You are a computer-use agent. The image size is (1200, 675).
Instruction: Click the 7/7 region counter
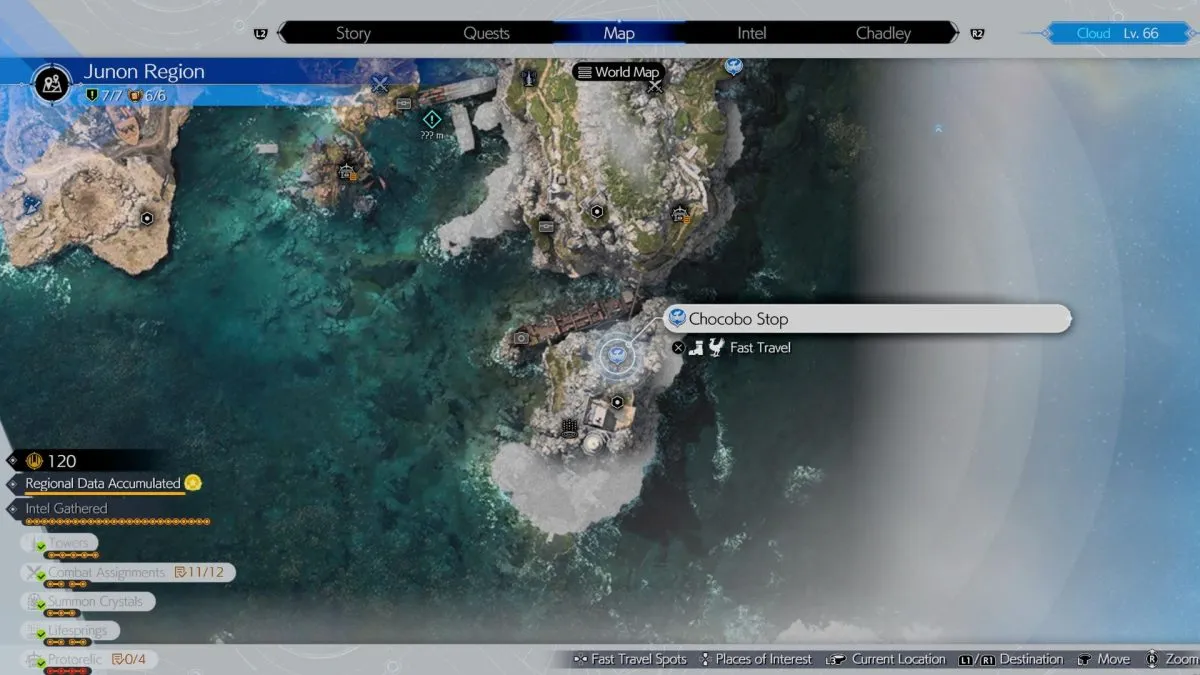pyautogui.click(x=103, y=95)
